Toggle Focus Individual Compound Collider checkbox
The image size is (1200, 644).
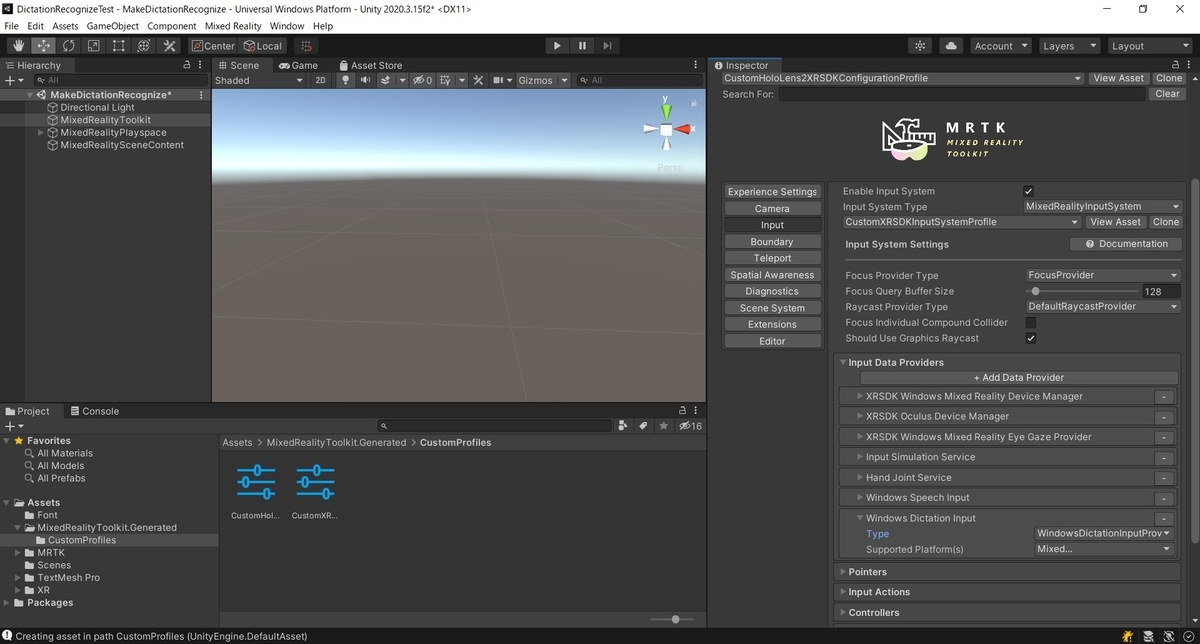coord(1031,323)
